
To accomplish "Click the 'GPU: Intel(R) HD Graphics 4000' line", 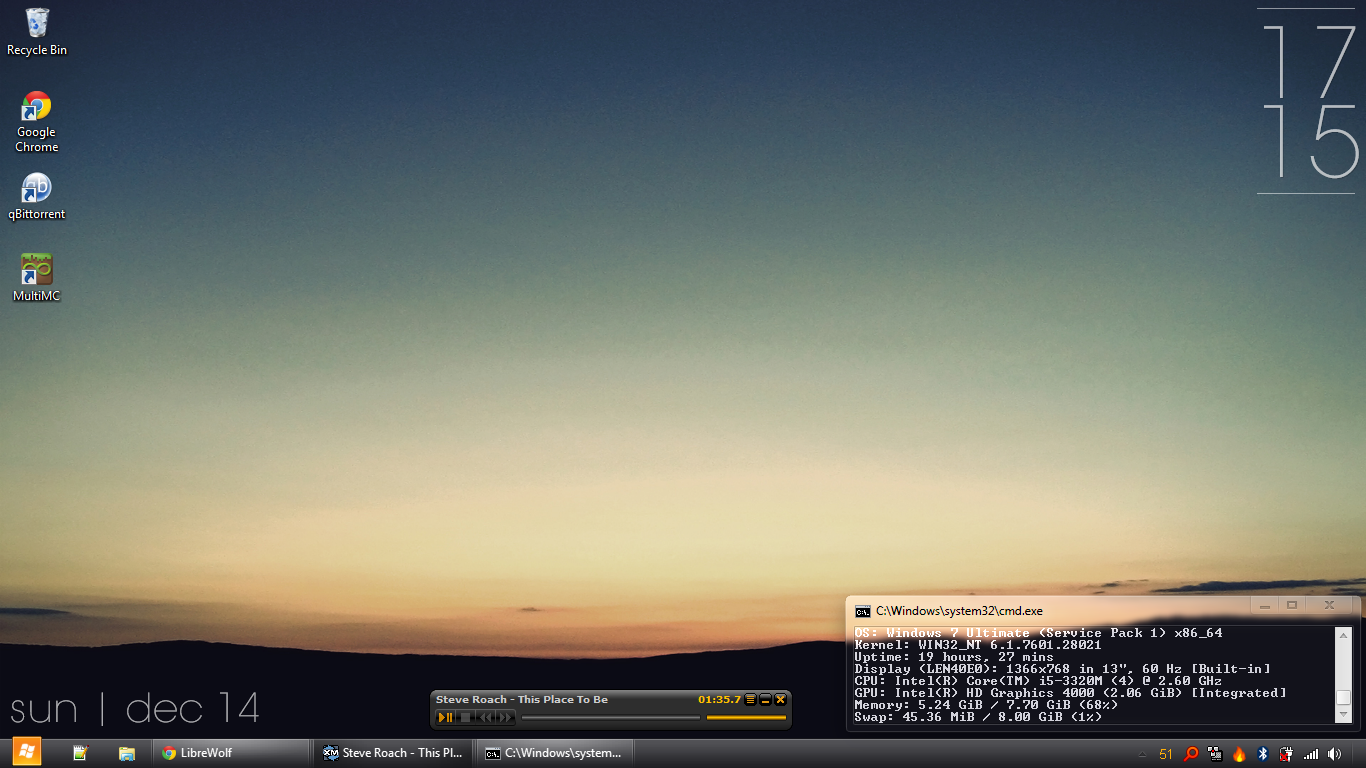I will [1071, 693].
